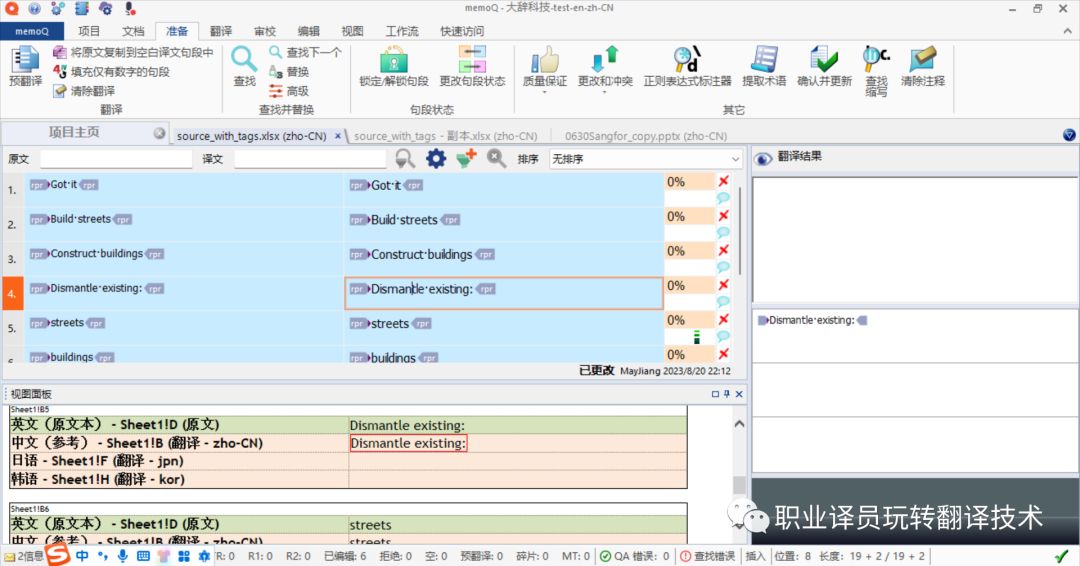Switch to the 文档 ribbon tab
This screenshot has height=566, width=1080.
click(133, 31)
